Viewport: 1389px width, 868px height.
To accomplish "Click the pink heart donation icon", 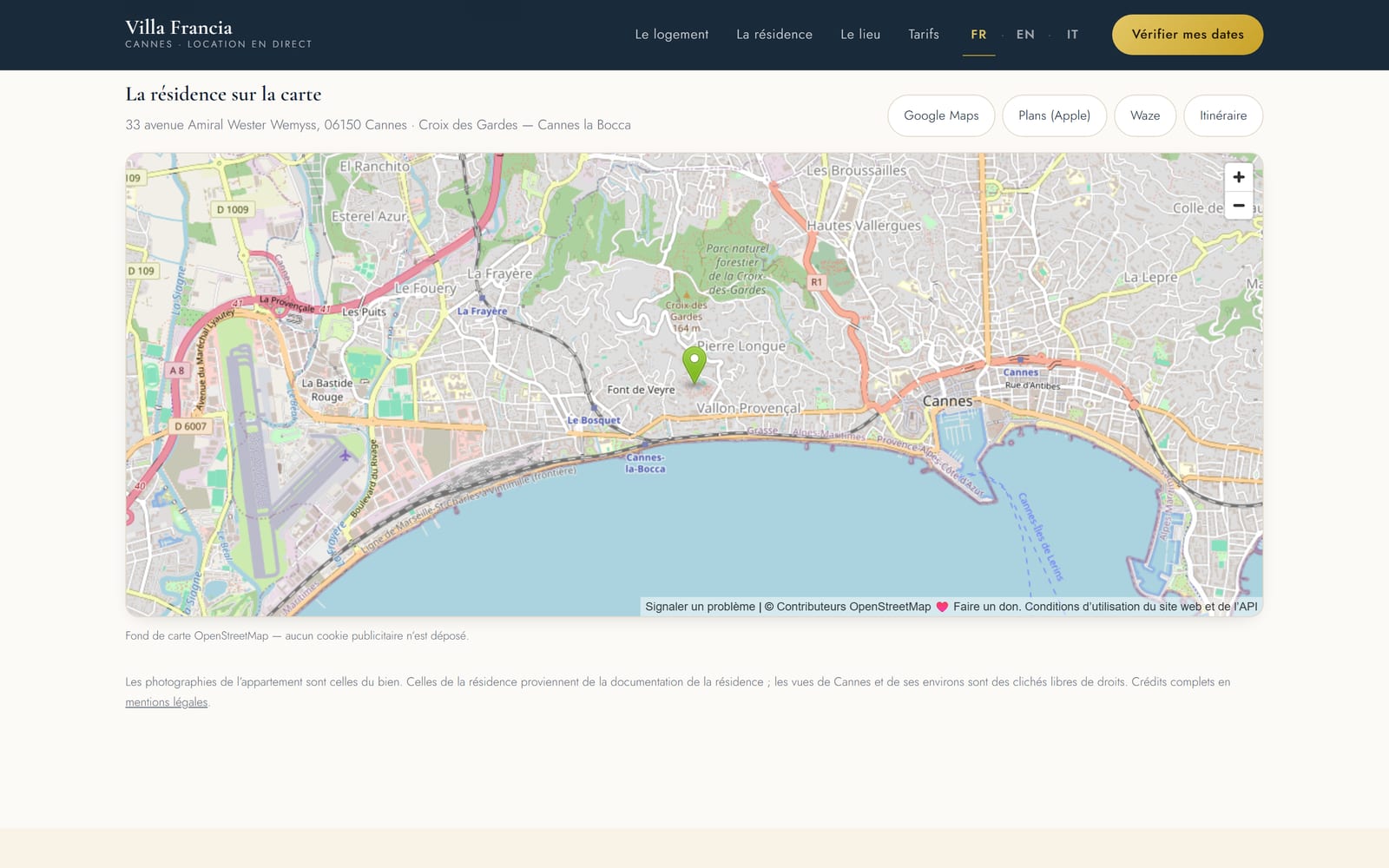I will 942,607.
